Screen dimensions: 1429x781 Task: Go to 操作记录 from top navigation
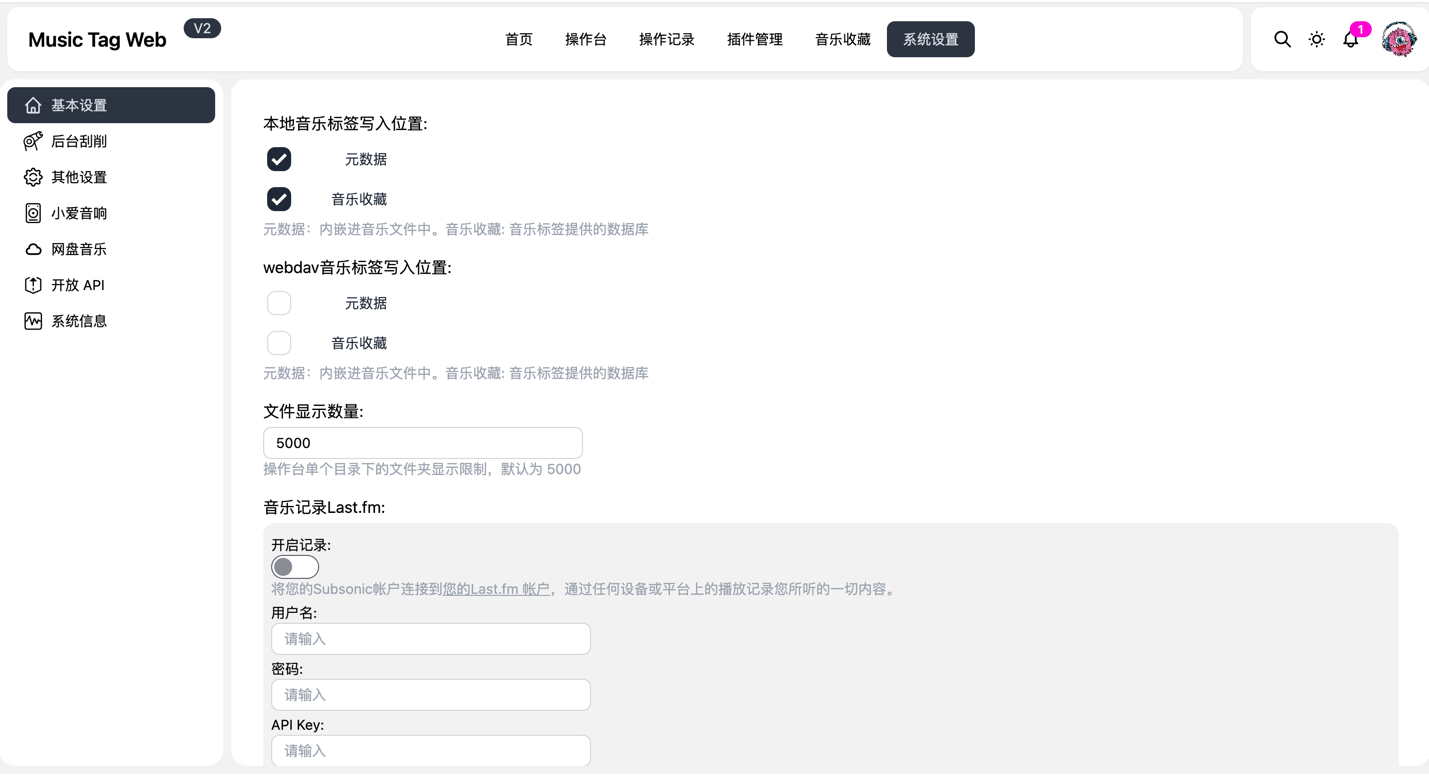666,39
